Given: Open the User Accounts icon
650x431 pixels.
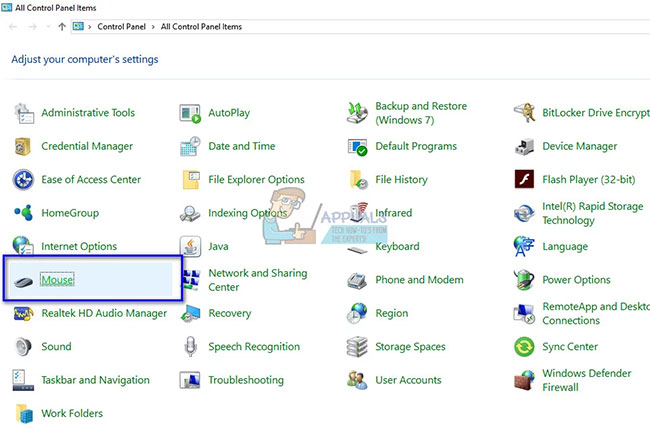Looking at the screenshot, I should tap(357, 380).
